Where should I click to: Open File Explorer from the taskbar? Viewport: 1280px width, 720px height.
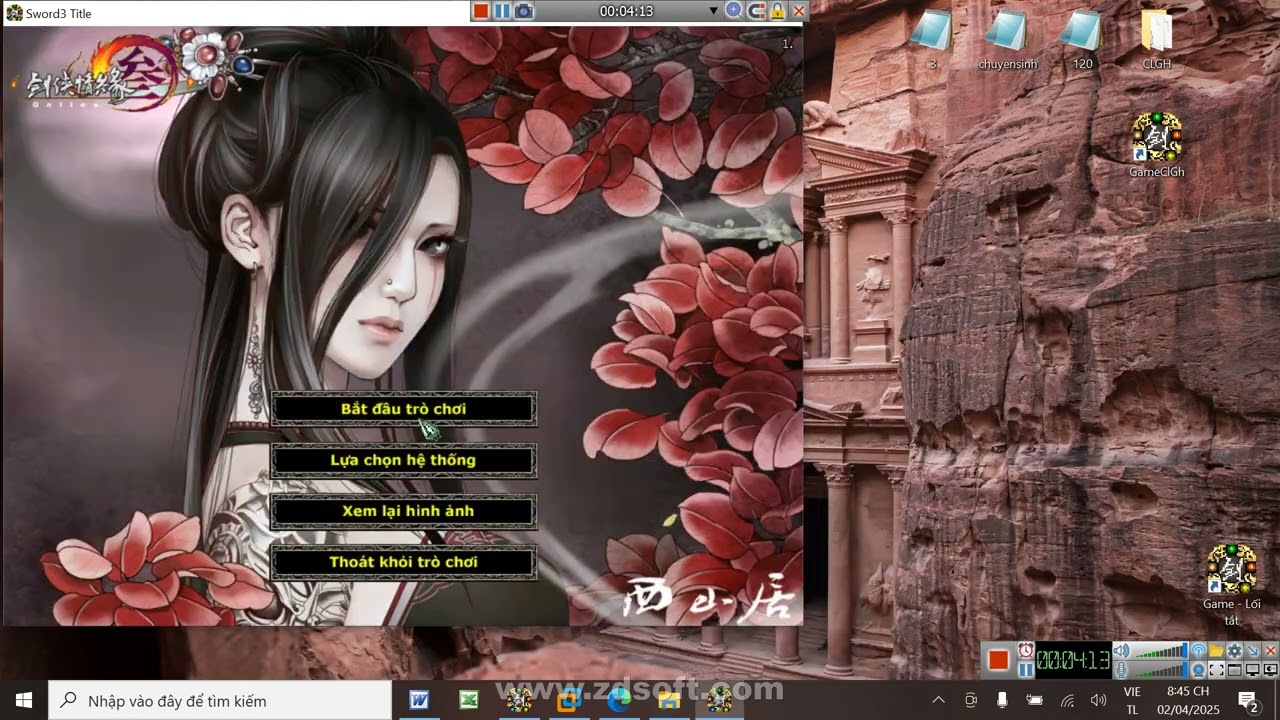[669, 700]
